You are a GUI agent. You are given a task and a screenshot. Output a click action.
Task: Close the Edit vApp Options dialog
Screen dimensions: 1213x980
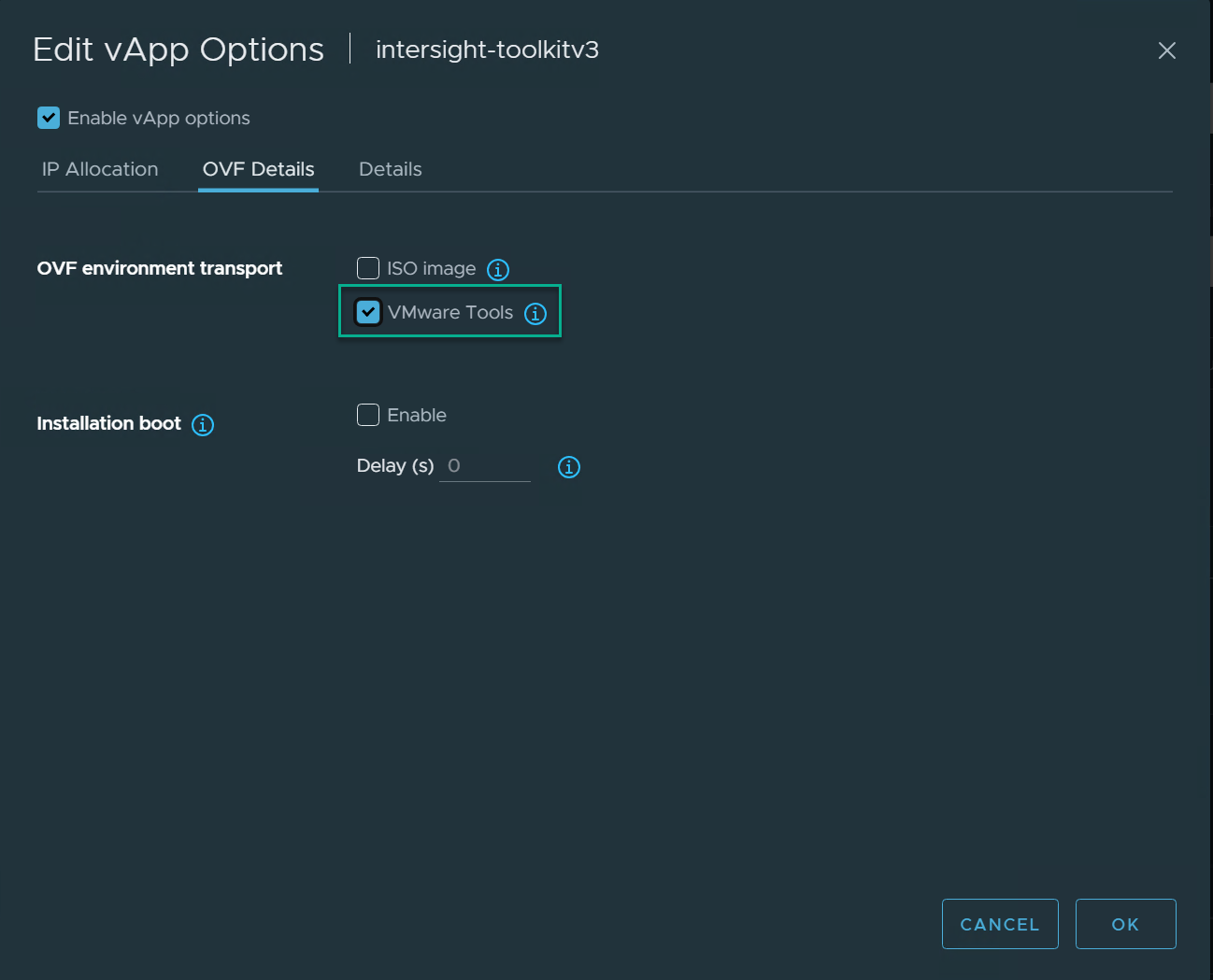tap(1167, 50)
